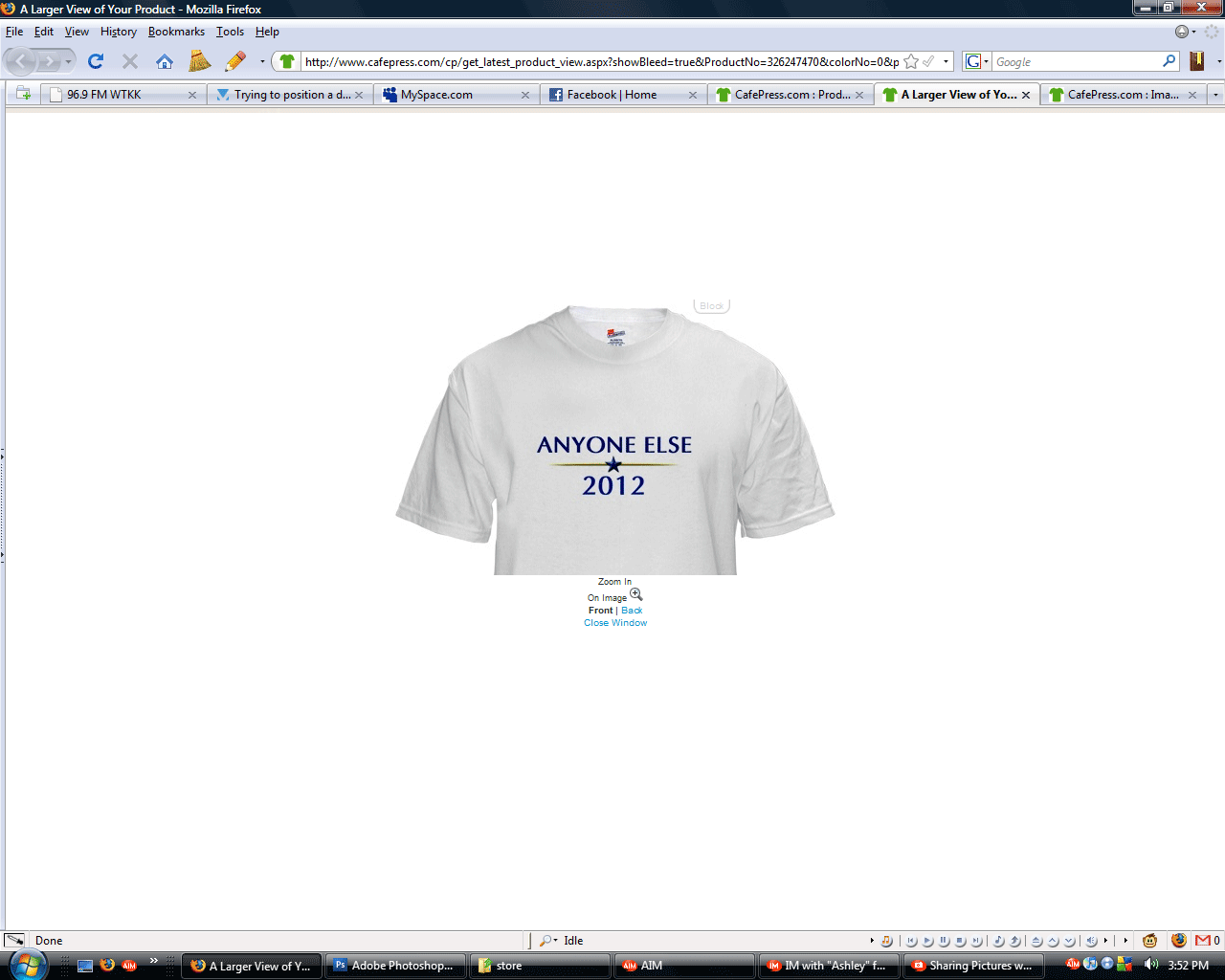Viewport: 1225px width, 980px height.
Task: Click the eyedropper icon in status bar
Action: 14,941
